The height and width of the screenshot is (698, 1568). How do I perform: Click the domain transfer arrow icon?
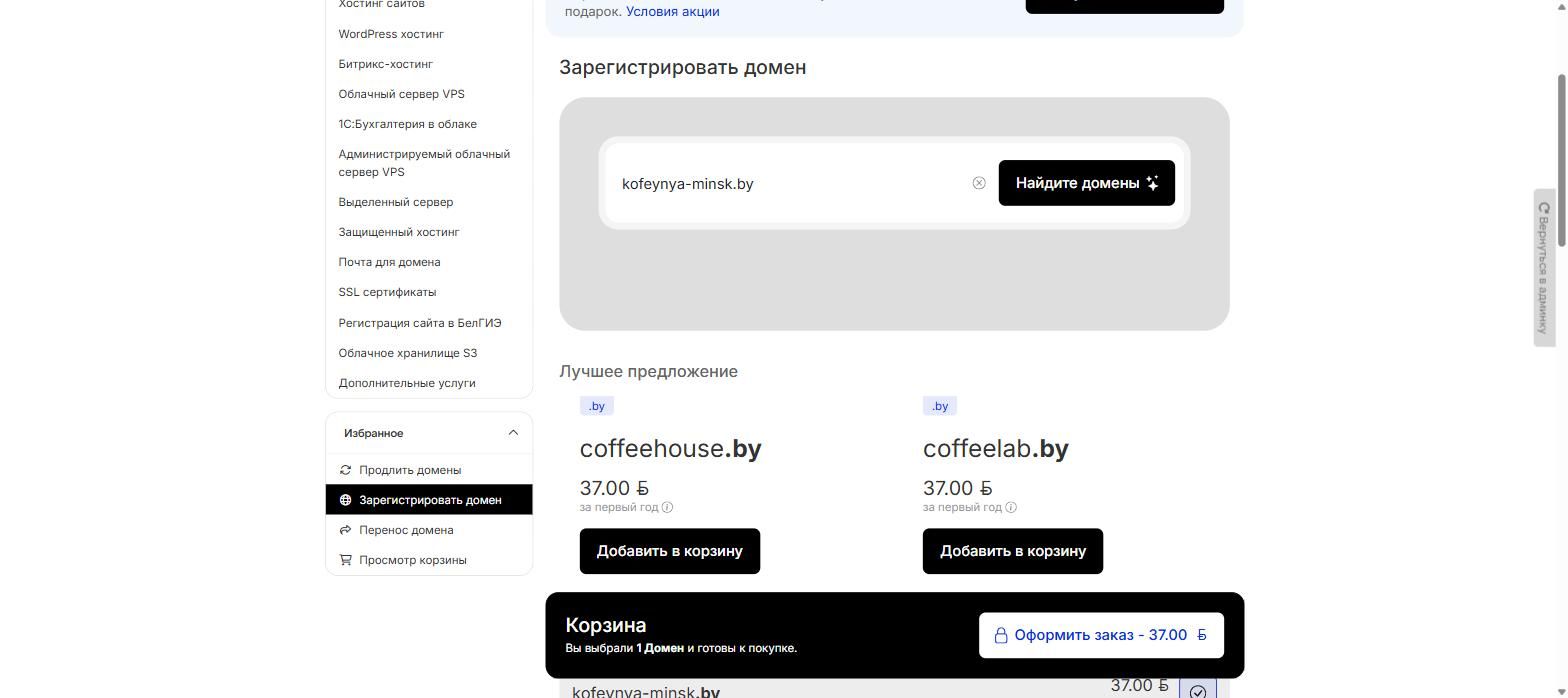pos(346,530)
